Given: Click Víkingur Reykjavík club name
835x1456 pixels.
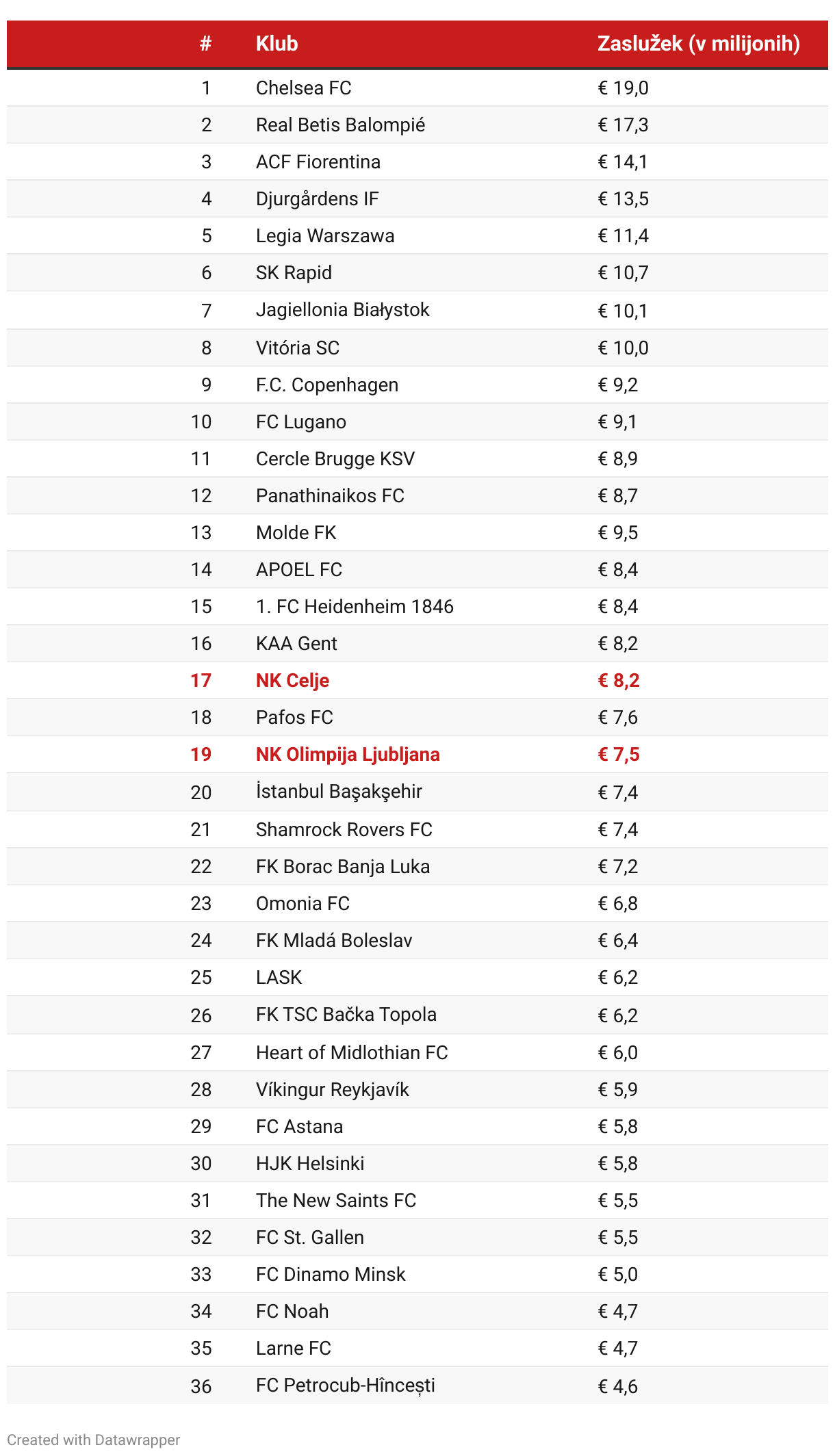Looking at the screenshot, I should (x=332, y=1089).
